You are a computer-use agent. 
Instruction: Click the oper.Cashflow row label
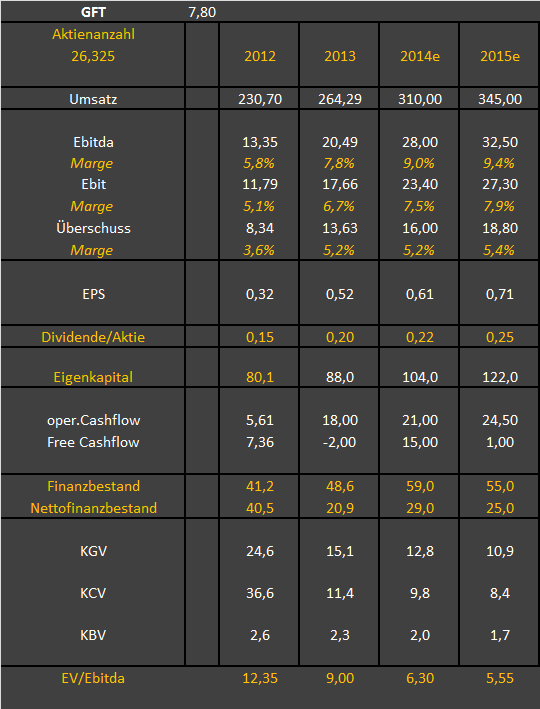pos(94,420)
